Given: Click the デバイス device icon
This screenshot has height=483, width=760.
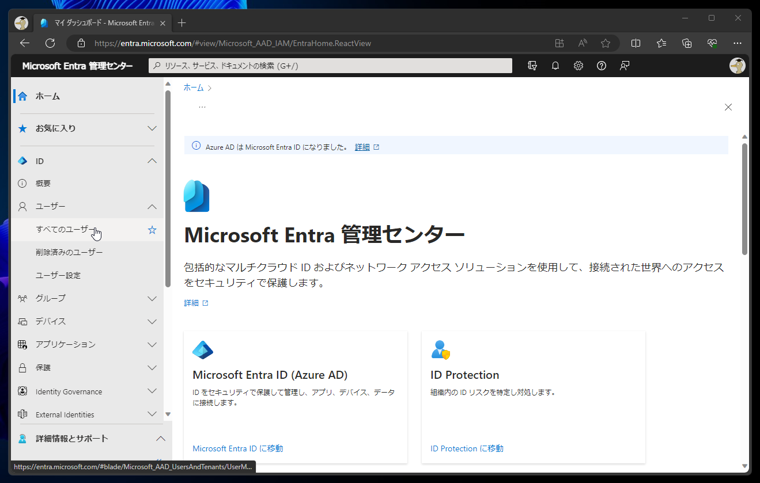Looking at the screenshot, I should click(x=22, y=321).
